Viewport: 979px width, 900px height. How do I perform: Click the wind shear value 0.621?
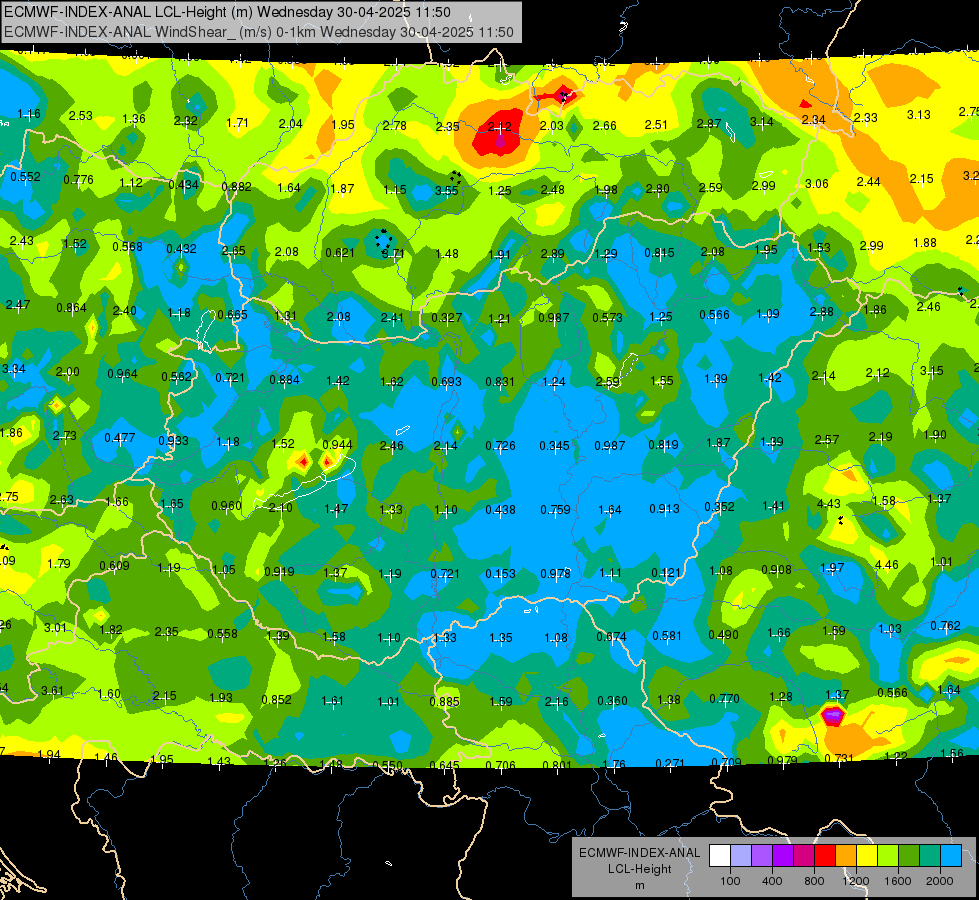[x=340, y=253]
